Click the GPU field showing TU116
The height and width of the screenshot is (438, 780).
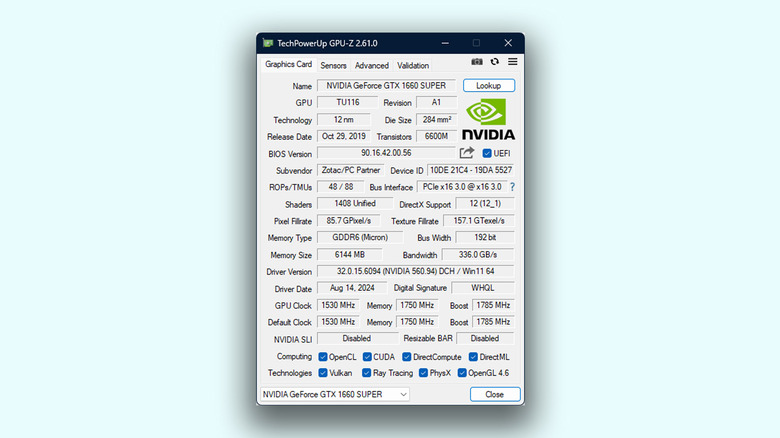pyautogui.click(x=347, y=103)
